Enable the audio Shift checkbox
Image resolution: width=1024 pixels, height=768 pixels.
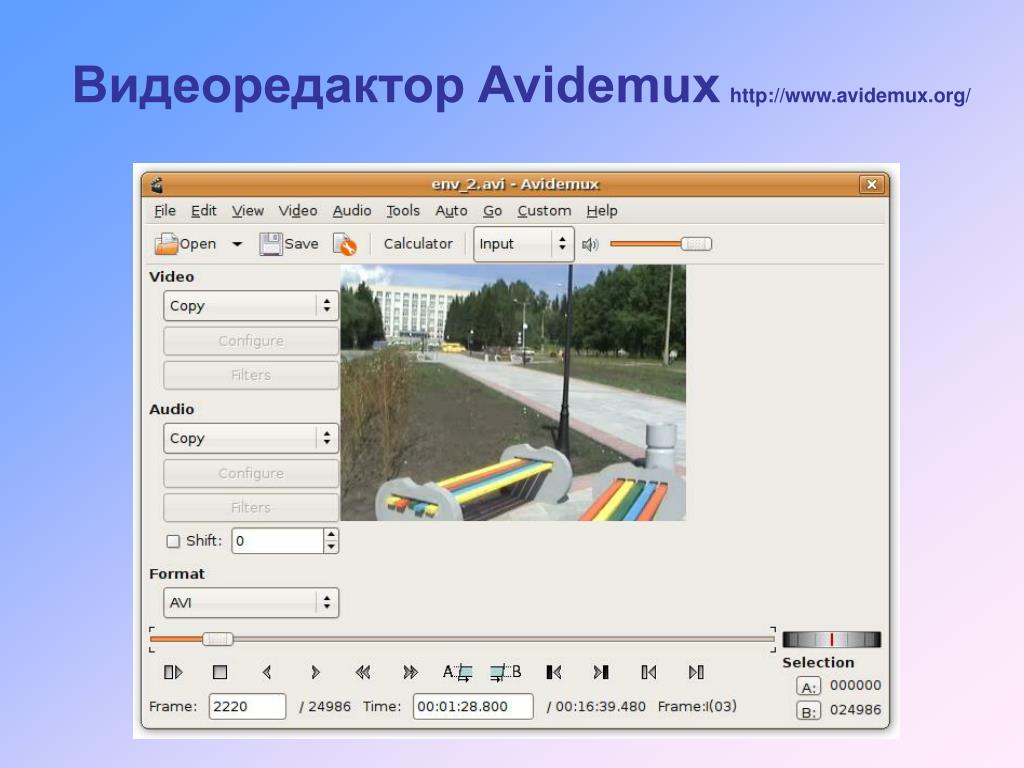(173, 541)
